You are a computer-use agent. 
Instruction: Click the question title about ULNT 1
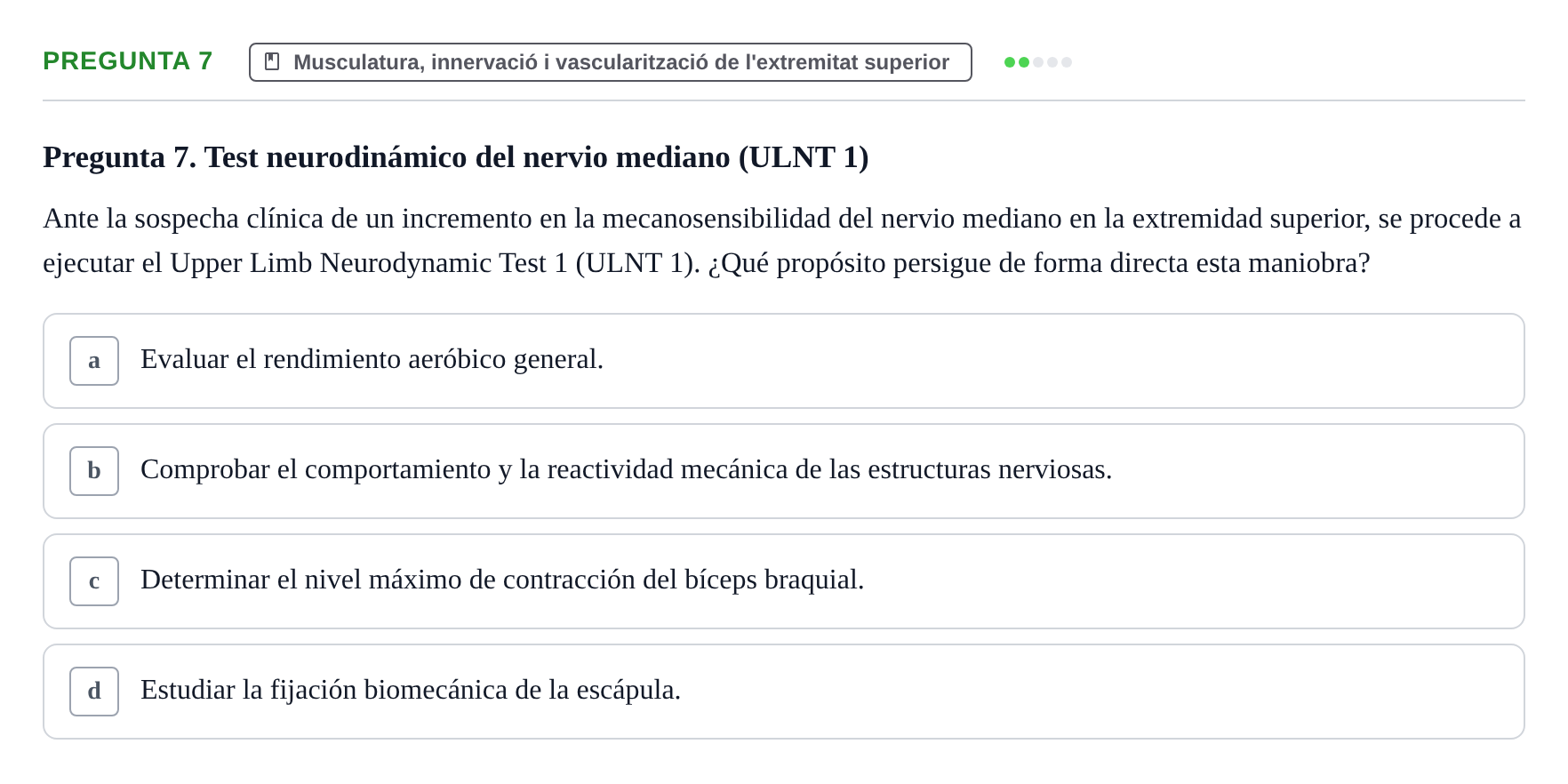pyautogui.click(x=456, y=157)
